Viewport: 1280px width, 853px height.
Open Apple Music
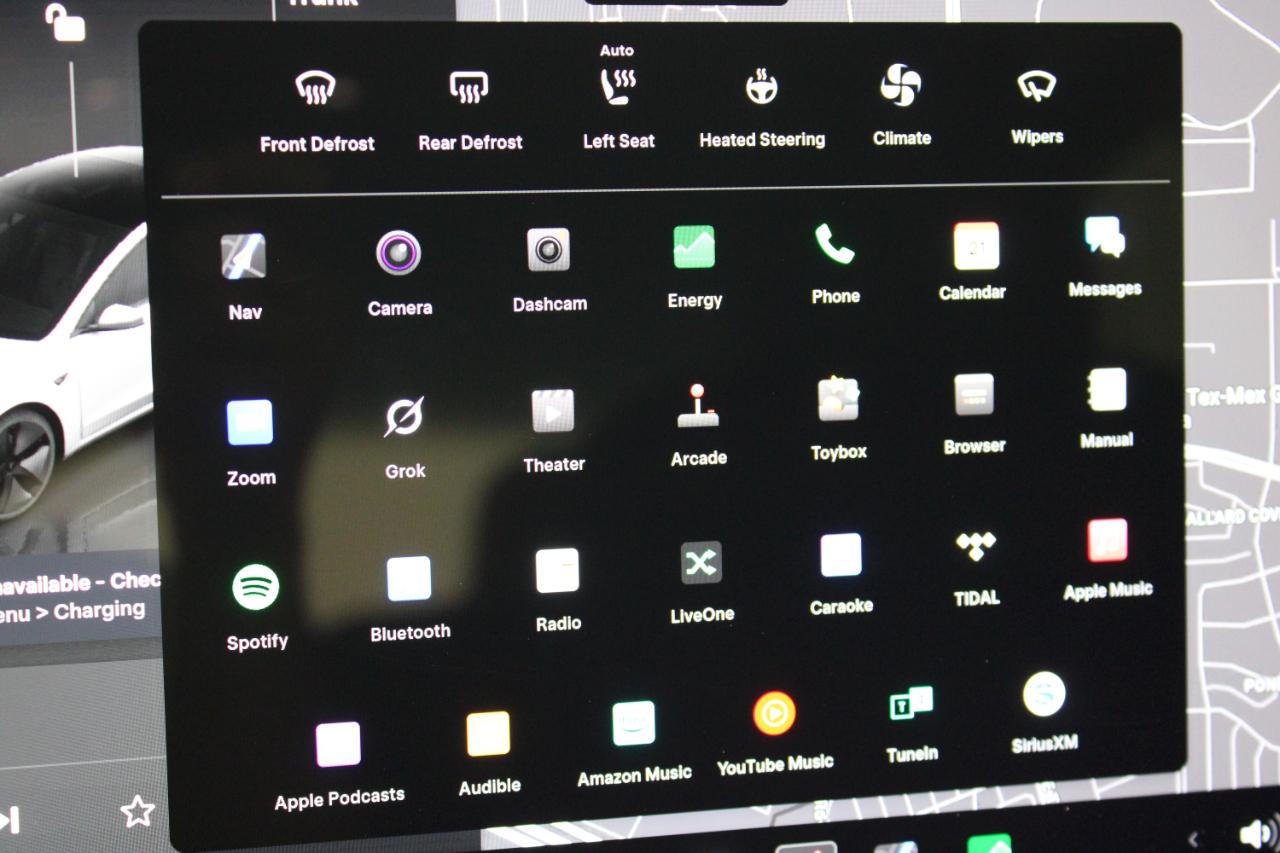coord(1107,540)
